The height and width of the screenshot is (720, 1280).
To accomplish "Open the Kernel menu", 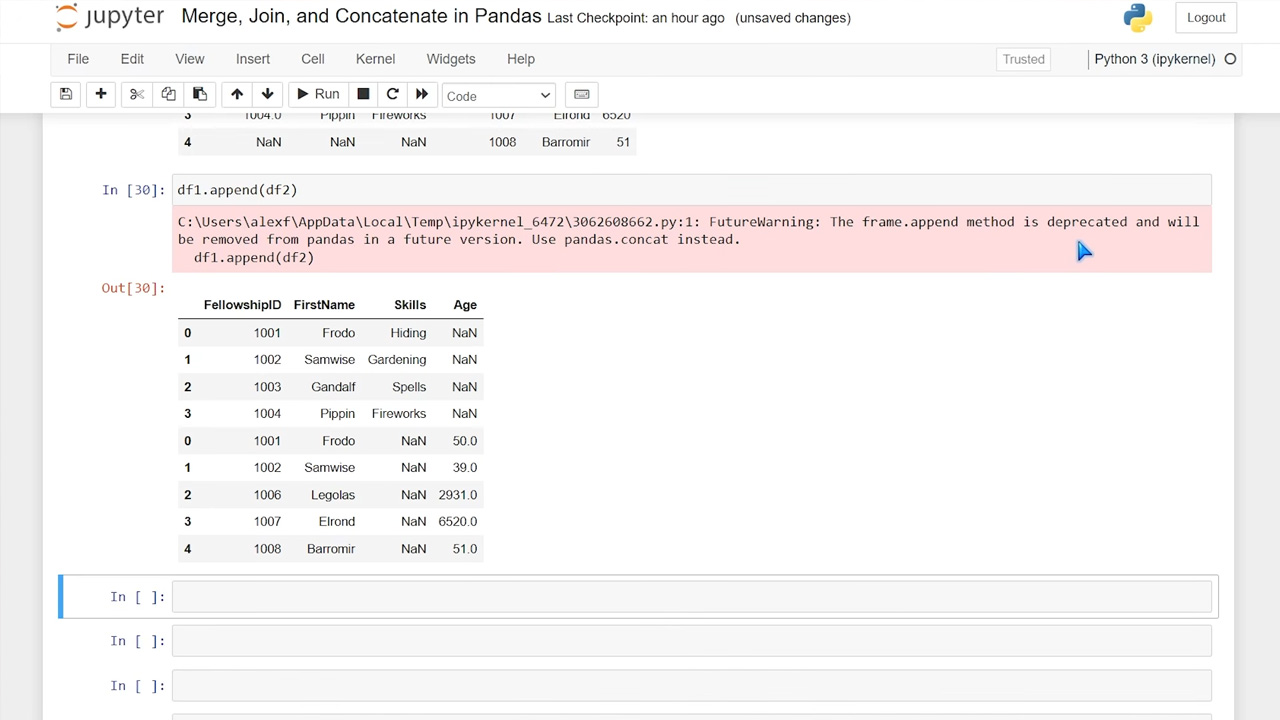I will [375, 59].
